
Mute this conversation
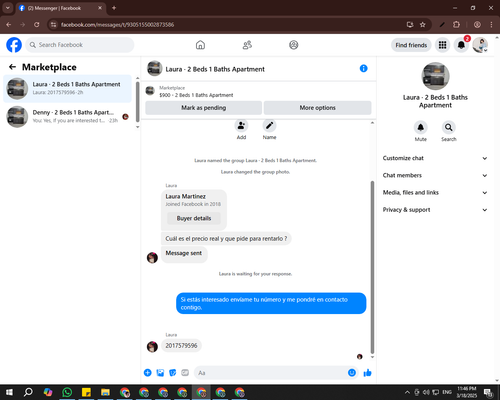421,127
